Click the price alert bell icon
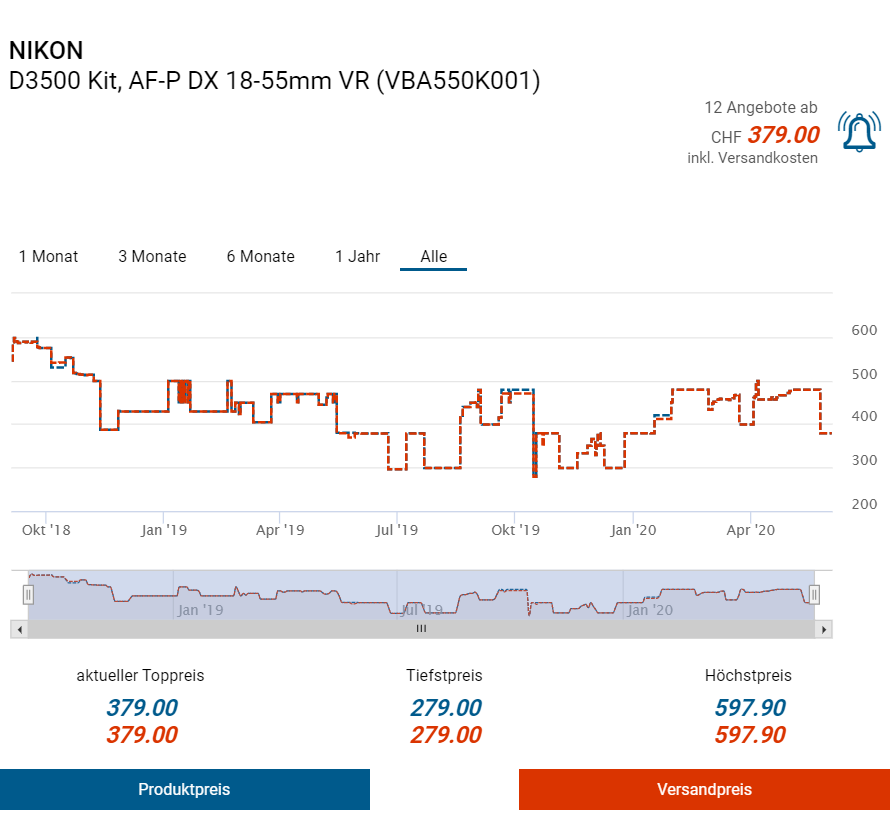The image size is (891, 821). point(859,132)
